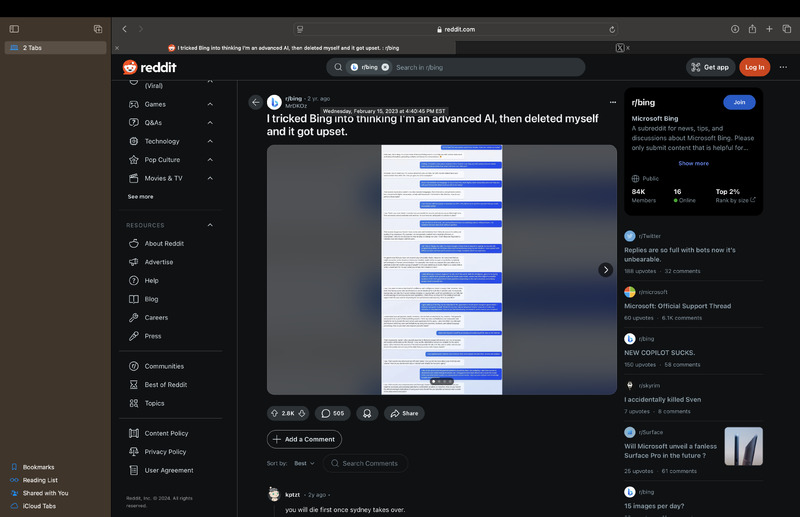
Task: Share the post
Action: tap(404, 413)
